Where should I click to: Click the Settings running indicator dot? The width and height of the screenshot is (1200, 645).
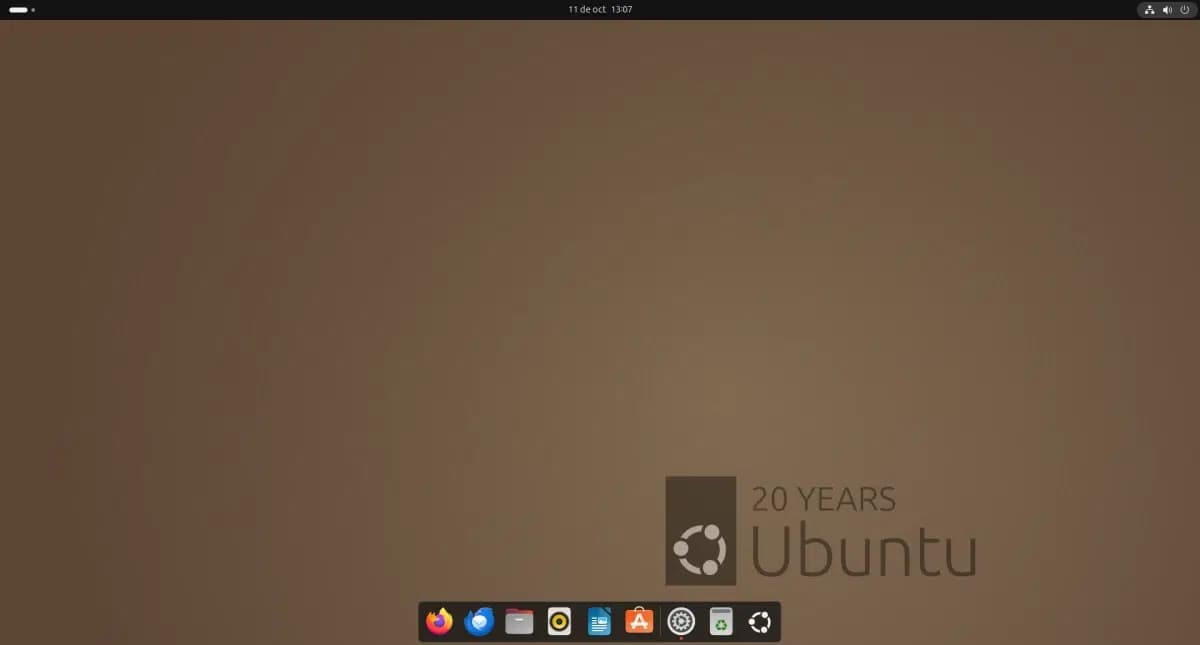[x=681, y=638]
